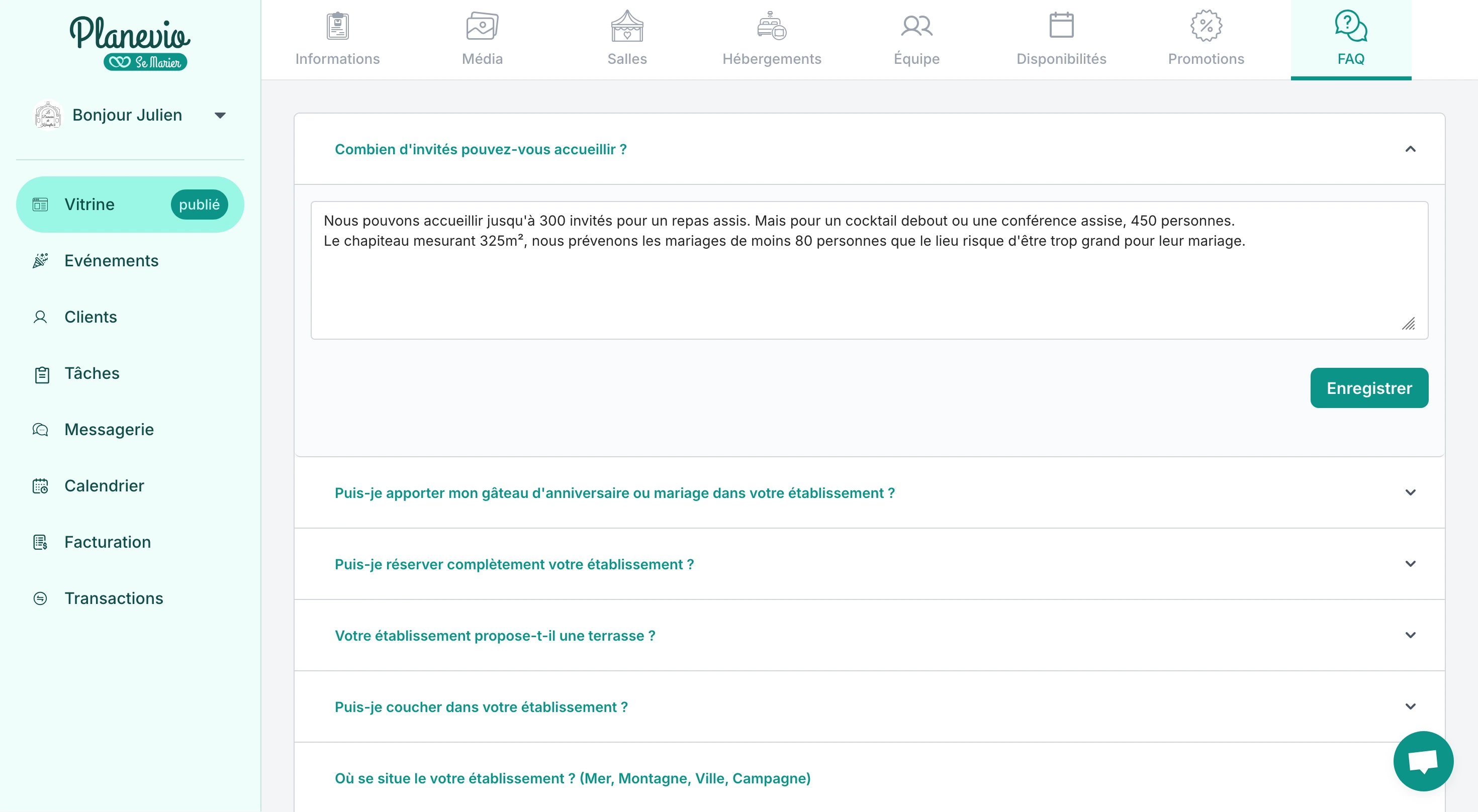Click the Promotions percent badge icon
The image size is (1478, 812).
point(1206,26)
